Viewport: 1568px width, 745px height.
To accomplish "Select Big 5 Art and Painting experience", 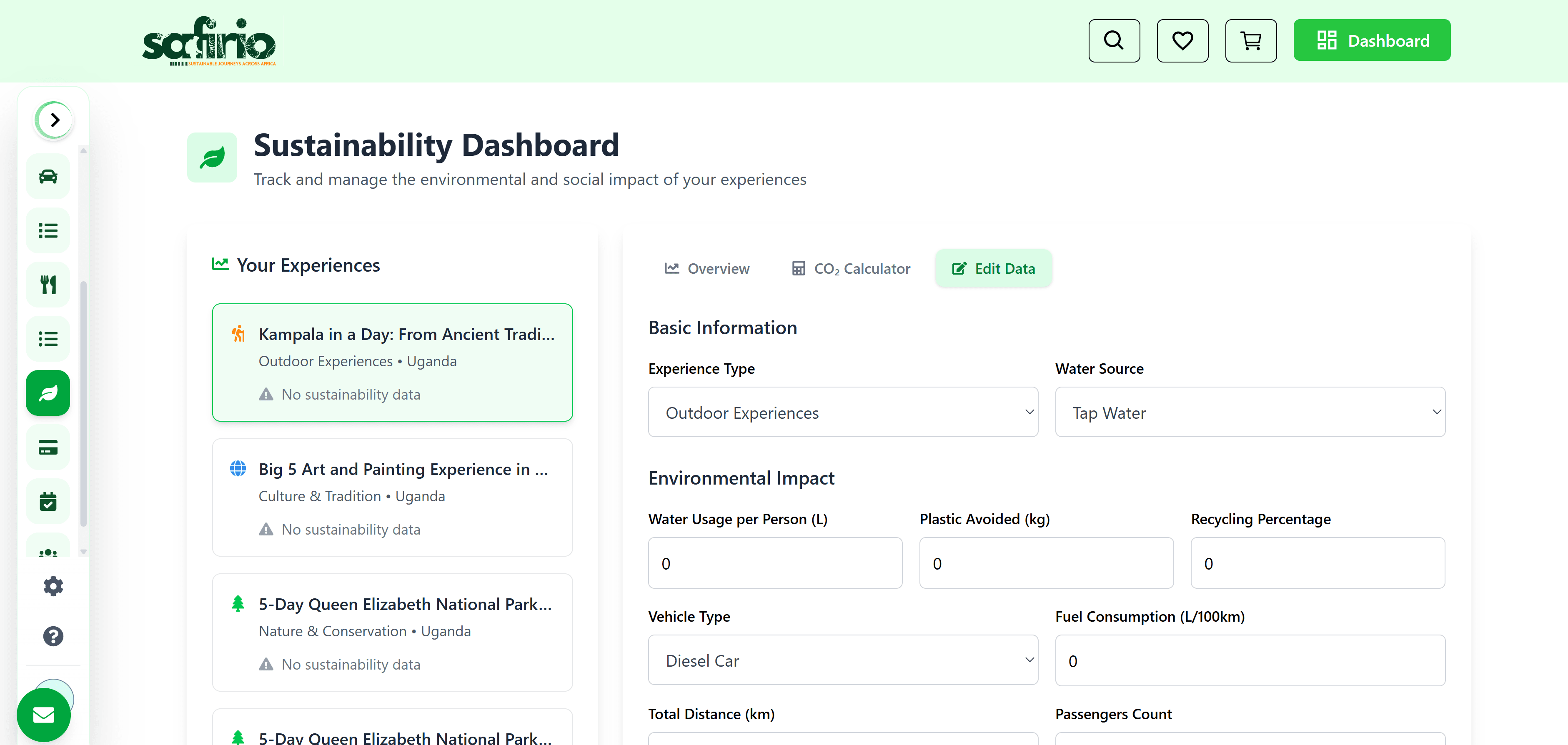I will coord(392,497).
